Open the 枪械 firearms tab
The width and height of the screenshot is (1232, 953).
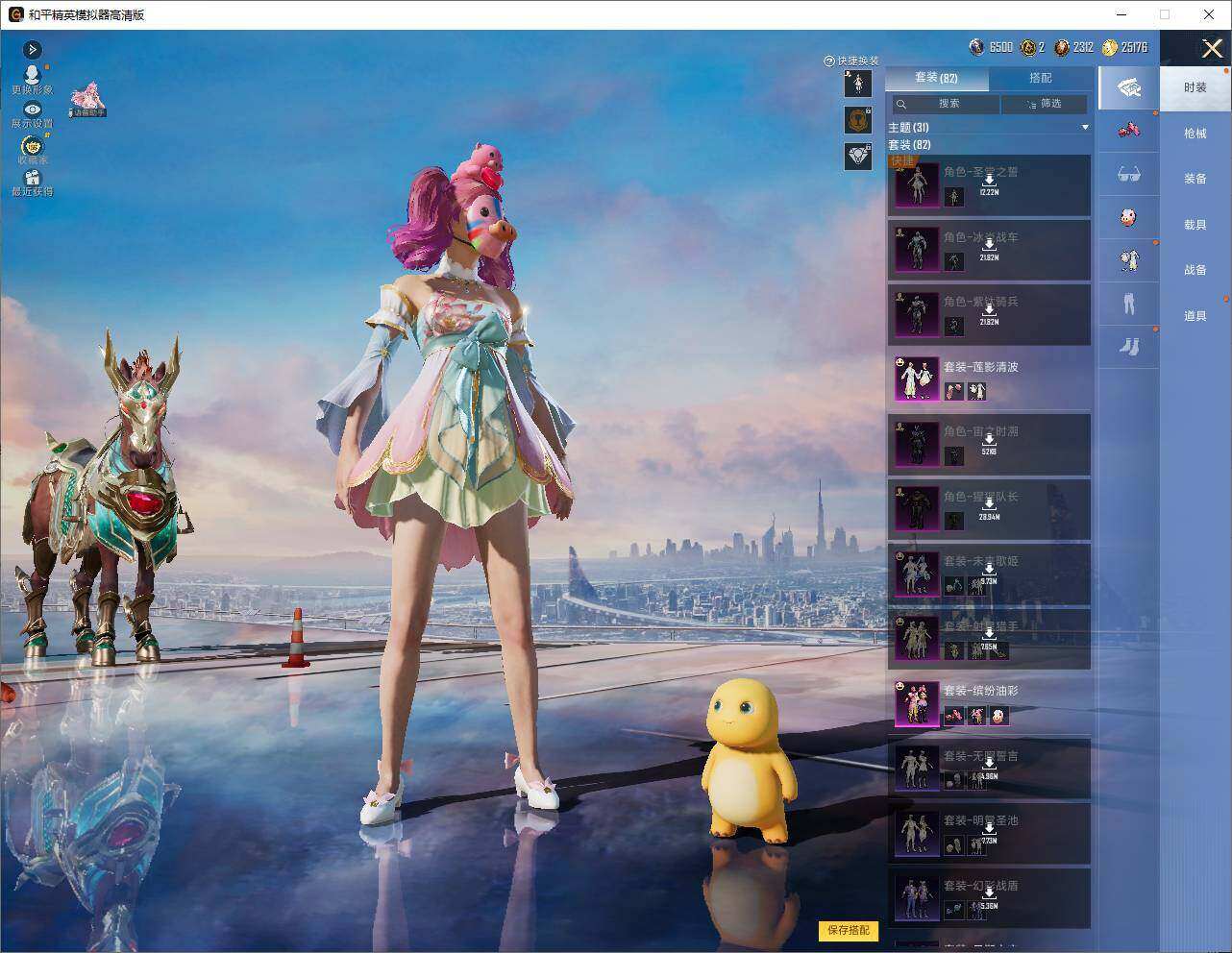click(x=1195, y=134)
